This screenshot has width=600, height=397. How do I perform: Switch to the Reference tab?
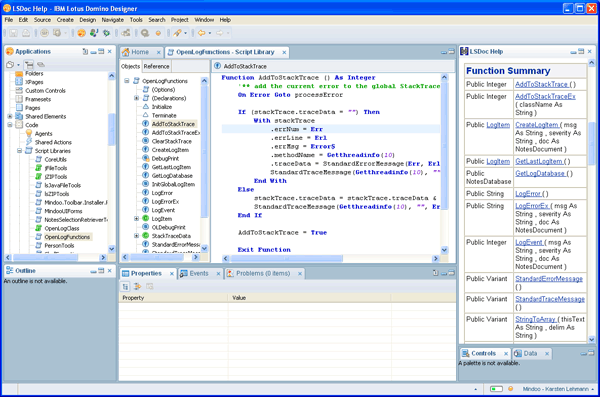coord(157,66)
